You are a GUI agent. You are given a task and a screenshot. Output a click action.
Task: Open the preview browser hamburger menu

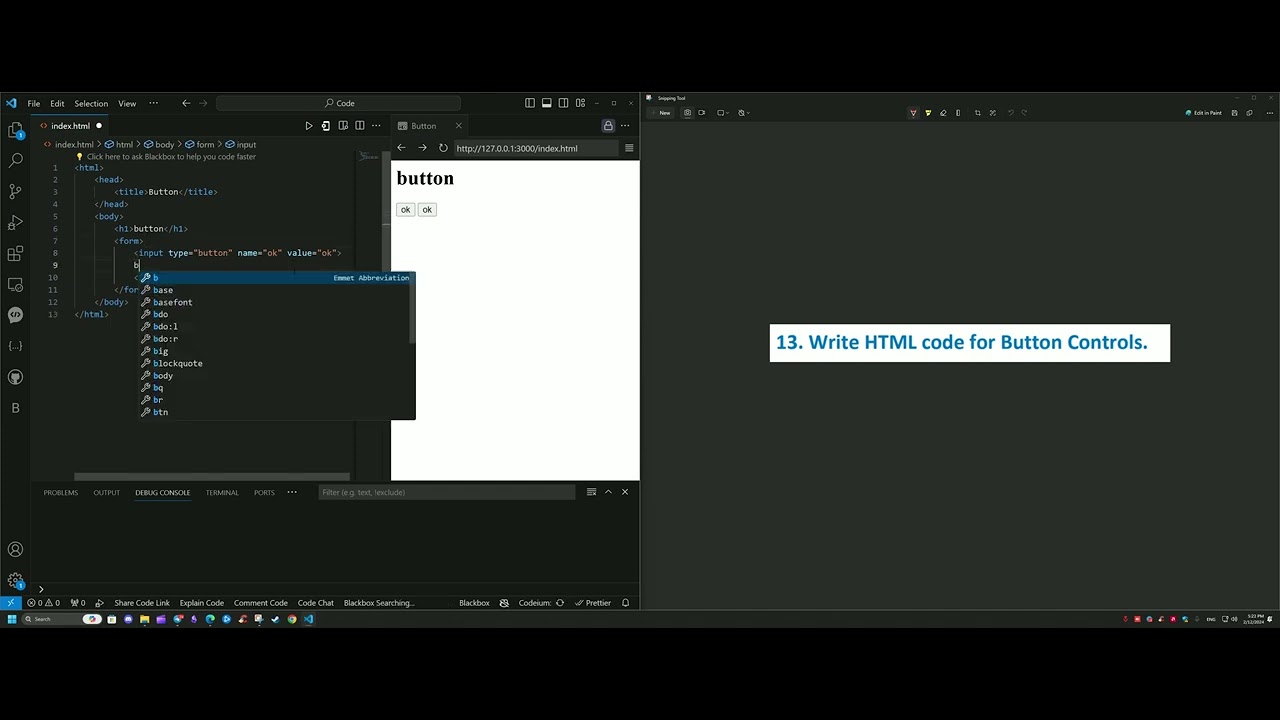click(x=629, y=148)
